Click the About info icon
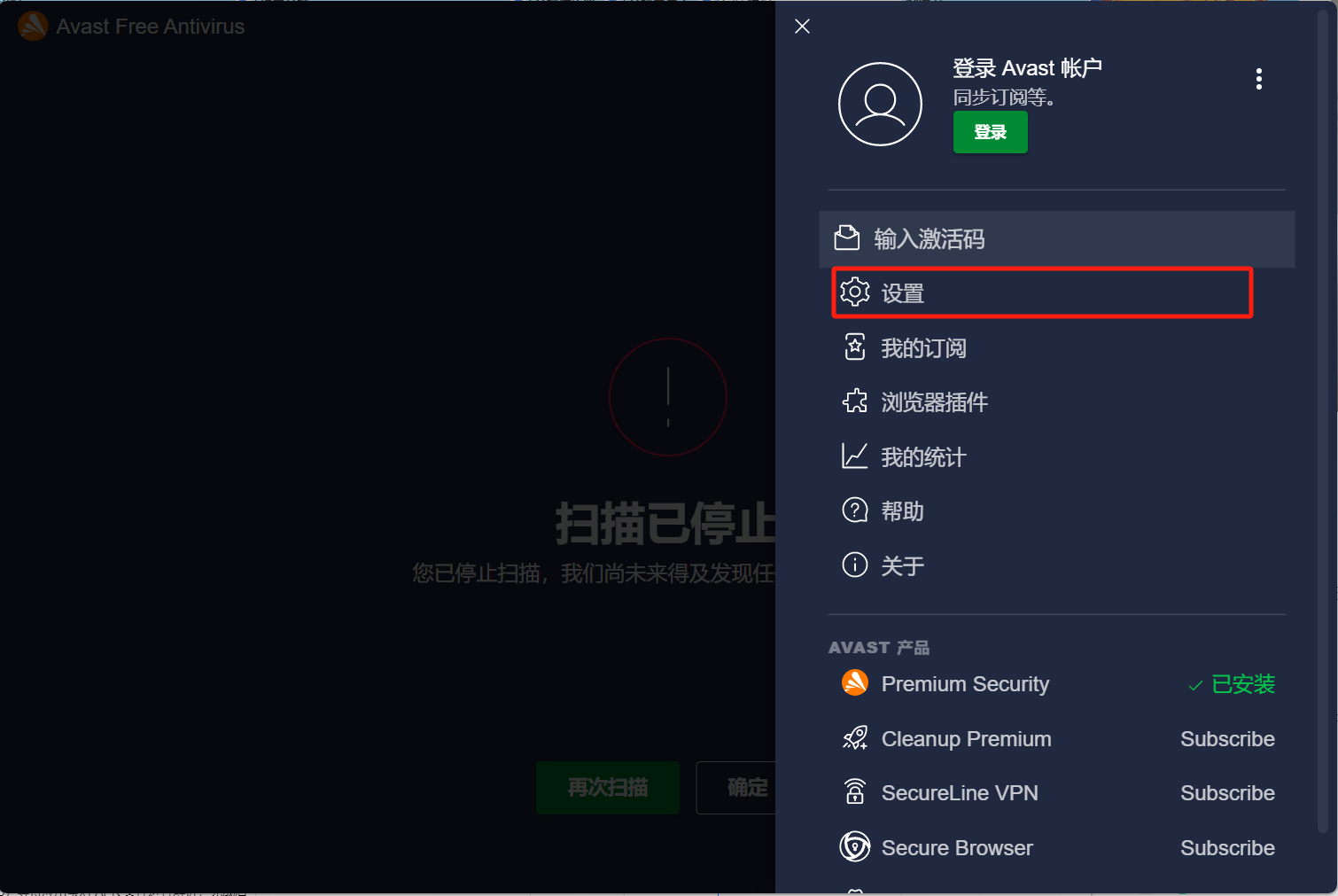1338x896 pixels. click(x=854, y=565)
